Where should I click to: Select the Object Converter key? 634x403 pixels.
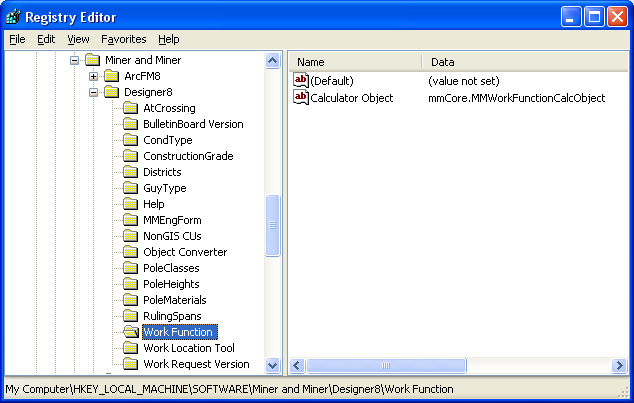click(185, 252)
